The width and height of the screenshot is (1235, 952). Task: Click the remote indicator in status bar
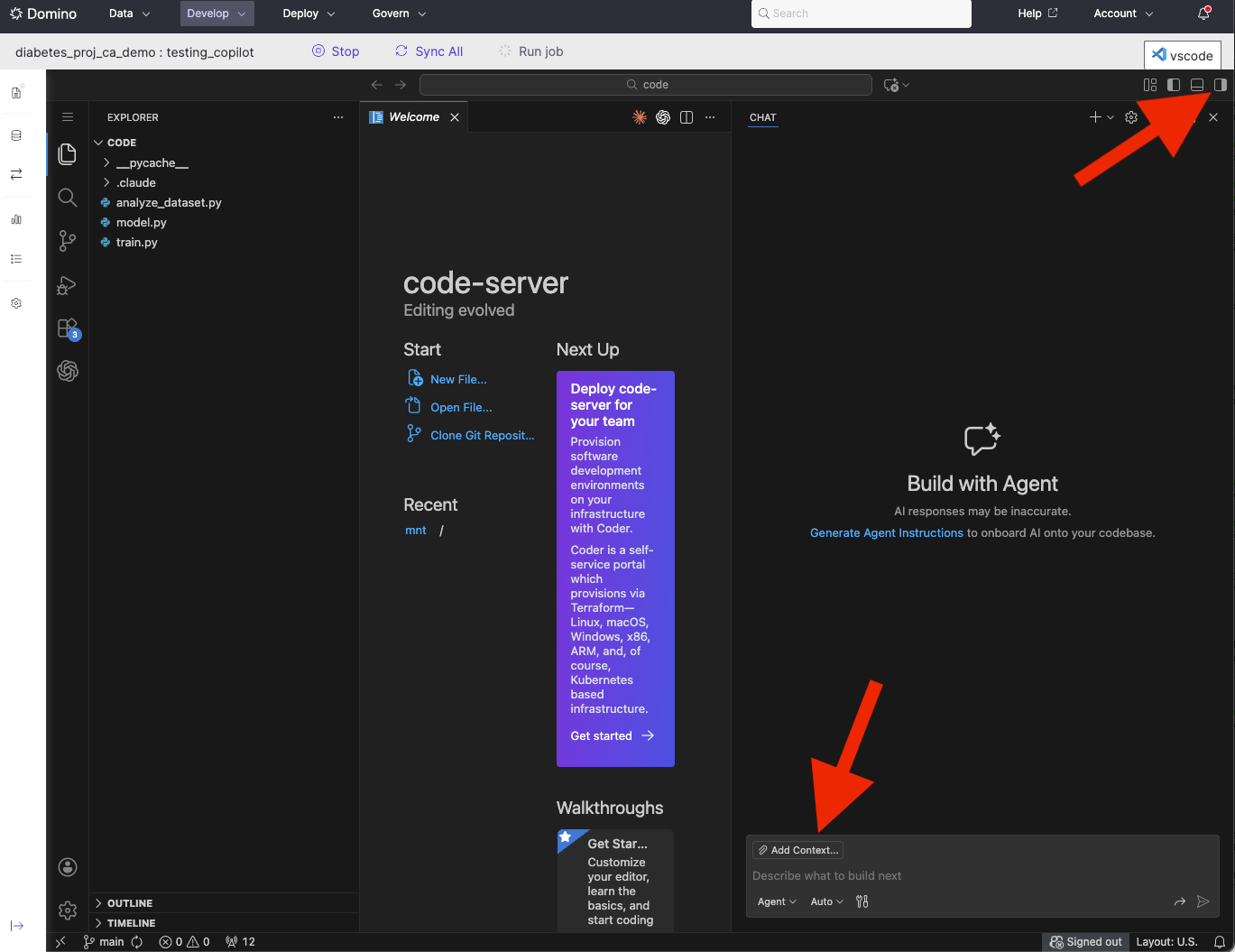[60, 942]
